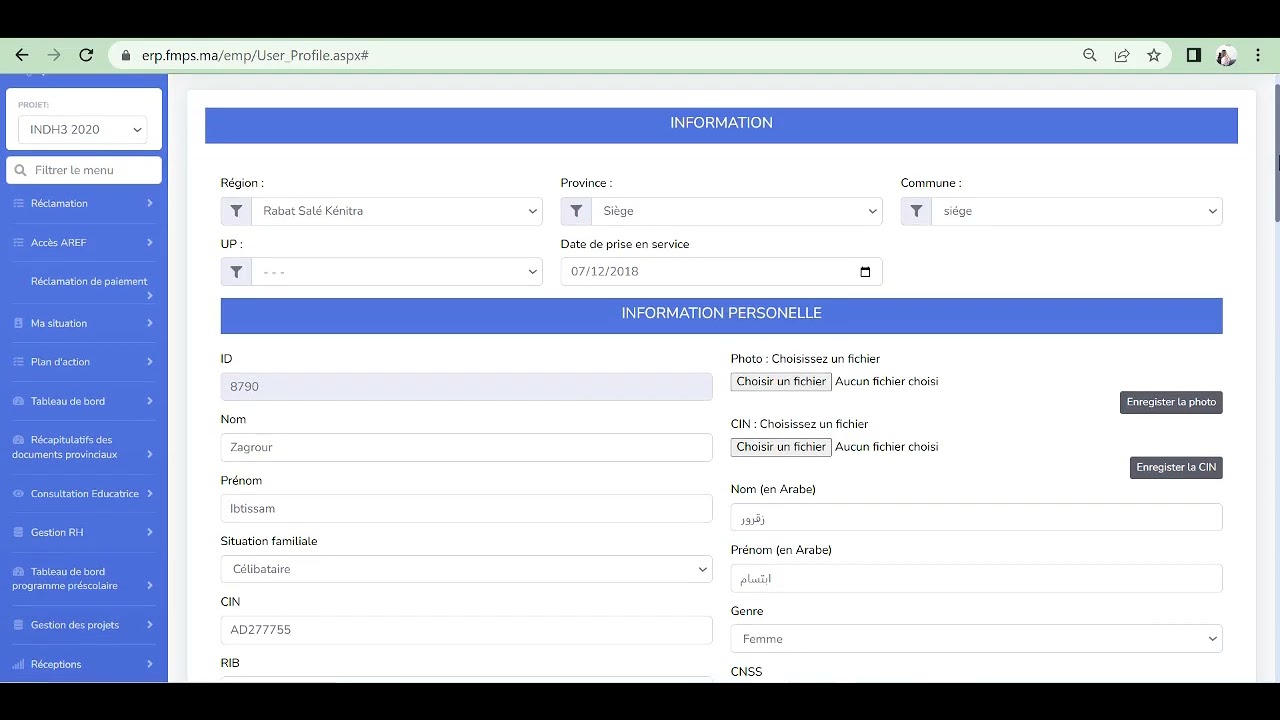
Task: Click the UP filter funnel icon
Action: 236,272
